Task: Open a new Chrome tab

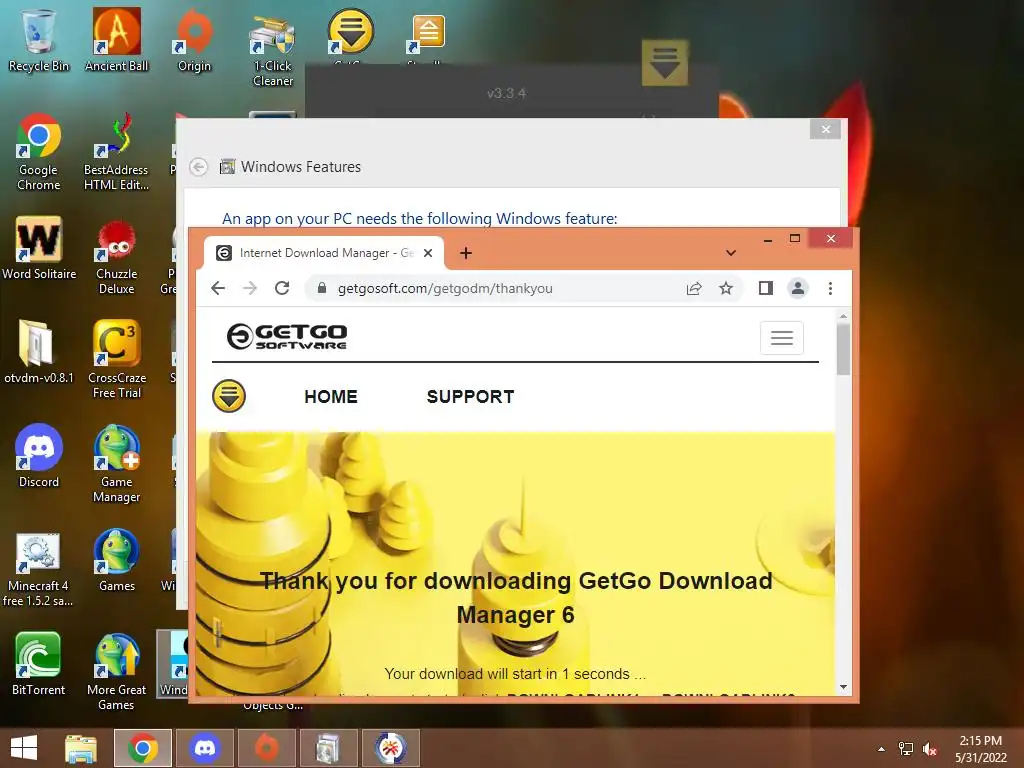Action: [466, 253]
